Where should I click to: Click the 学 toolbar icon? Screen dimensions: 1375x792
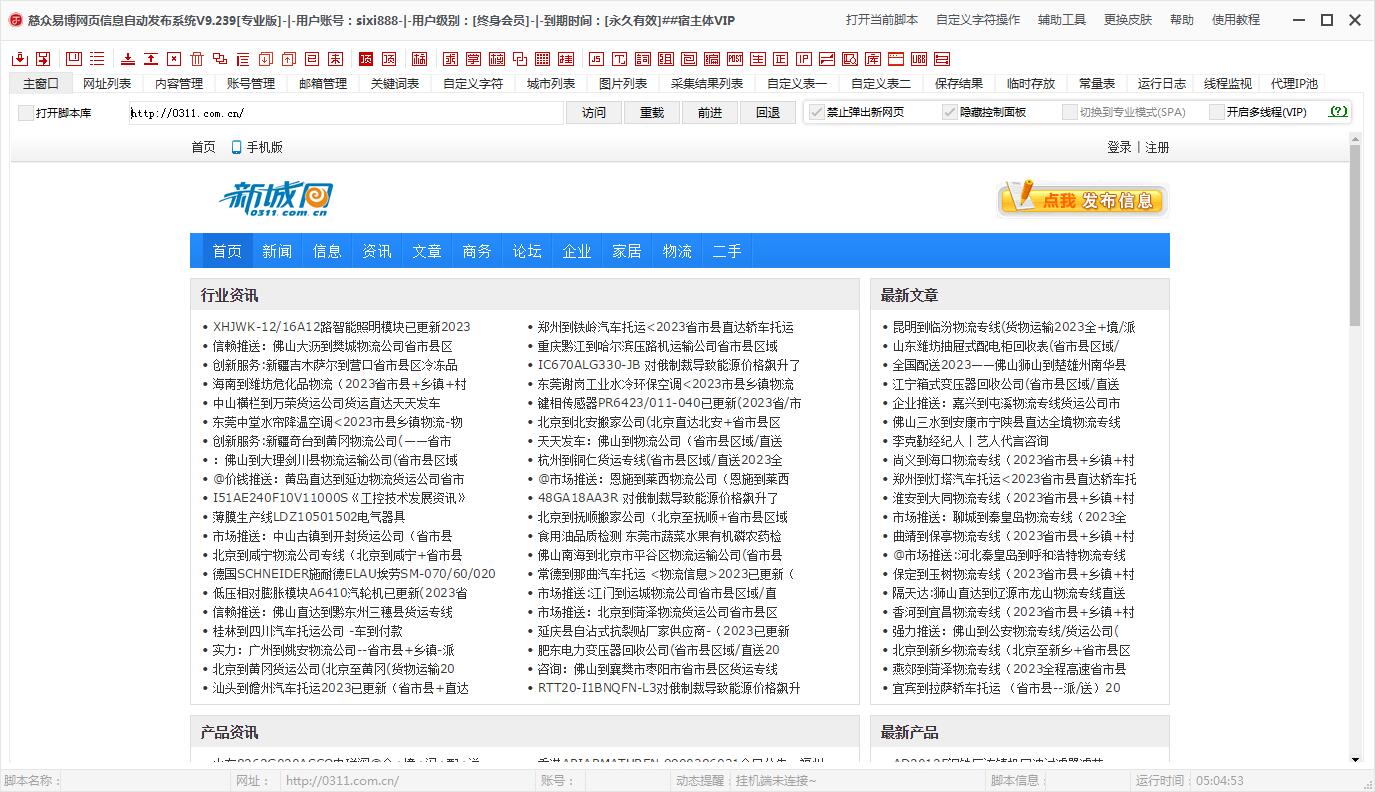point(473,59)
